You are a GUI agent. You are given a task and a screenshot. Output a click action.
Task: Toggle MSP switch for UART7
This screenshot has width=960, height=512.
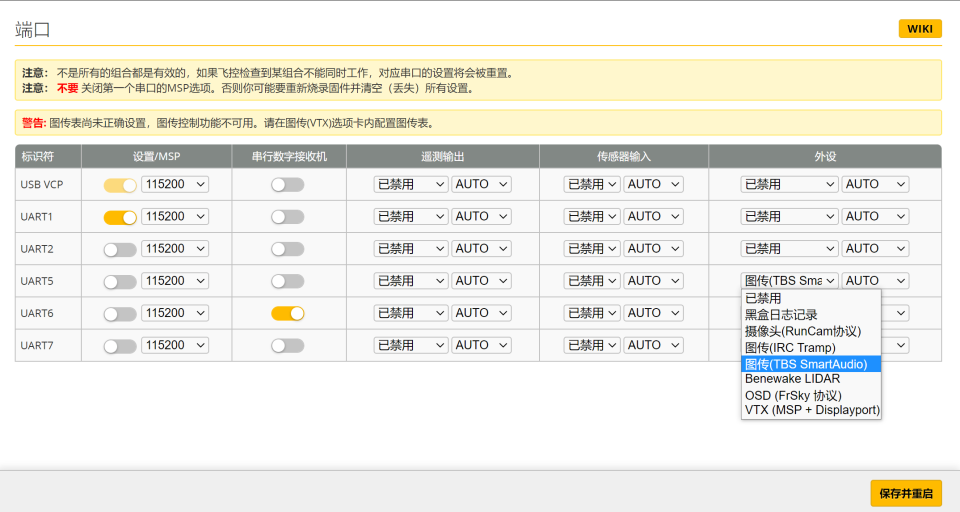(x=120, y=346)
